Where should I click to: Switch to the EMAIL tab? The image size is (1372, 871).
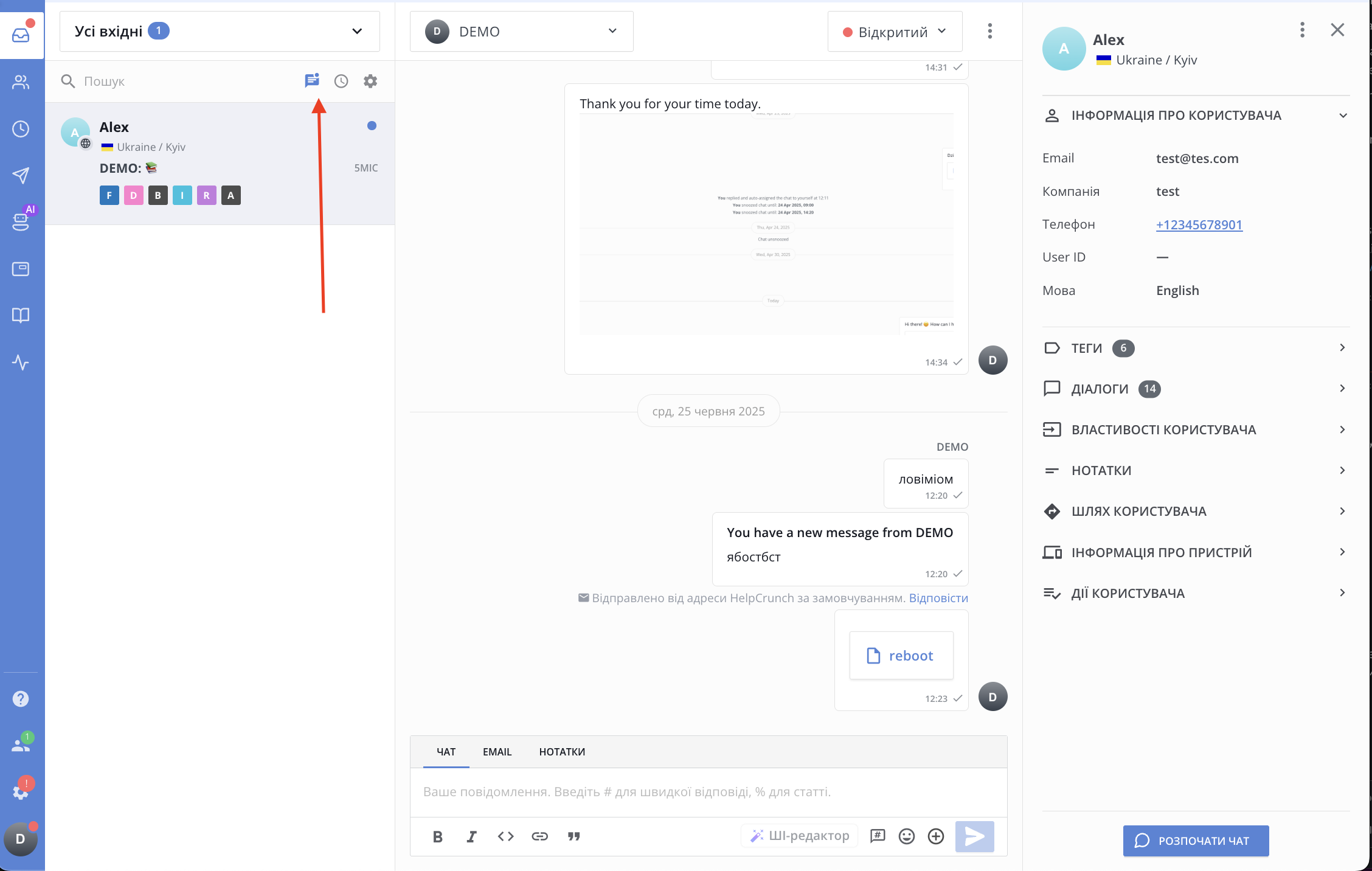pyautogui.click(x=497, y=752)
